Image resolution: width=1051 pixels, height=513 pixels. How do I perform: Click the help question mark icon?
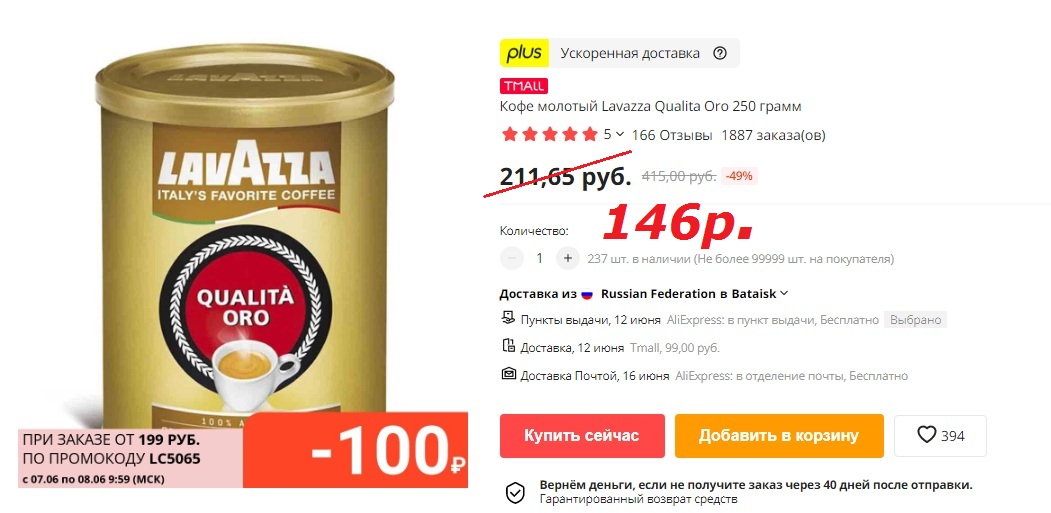coord(719,53)
